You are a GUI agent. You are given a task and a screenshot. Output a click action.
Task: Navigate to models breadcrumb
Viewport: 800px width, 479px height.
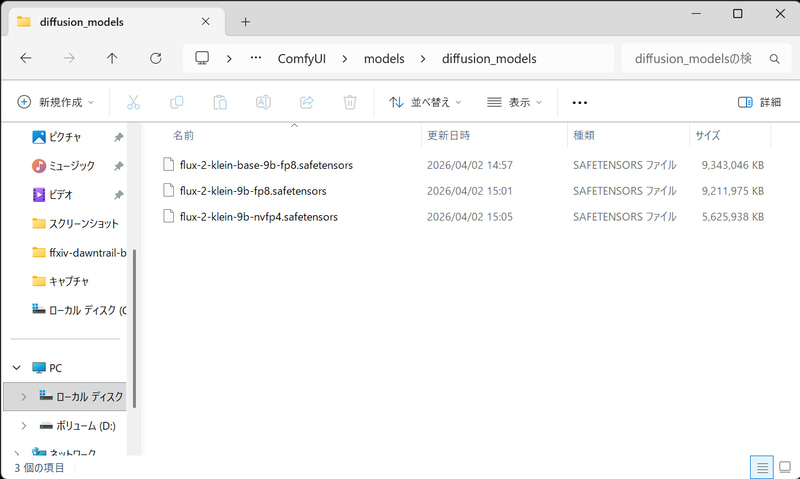384,59
